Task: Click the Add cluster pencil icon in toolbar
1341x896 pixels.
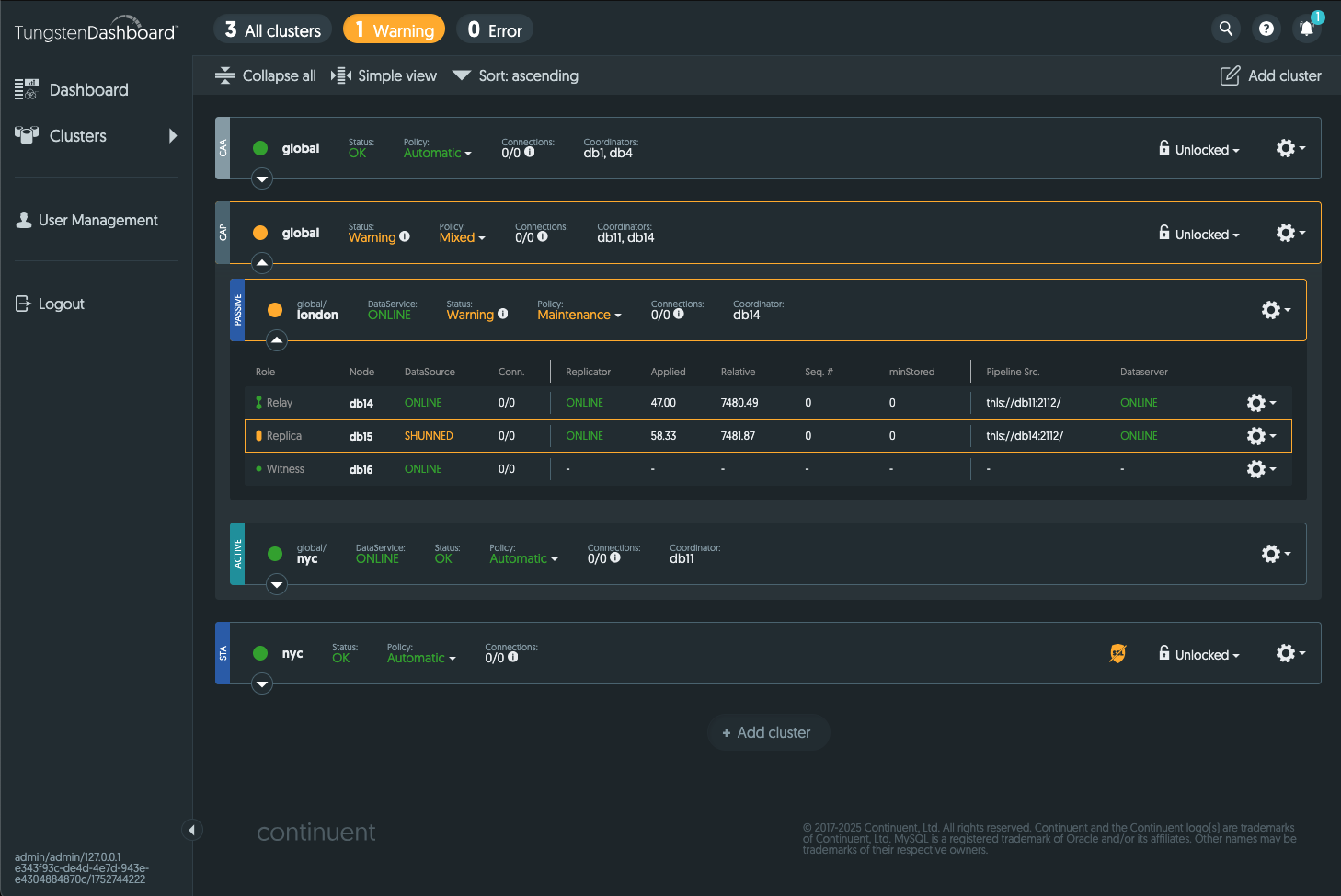Action: point(1230,75)
